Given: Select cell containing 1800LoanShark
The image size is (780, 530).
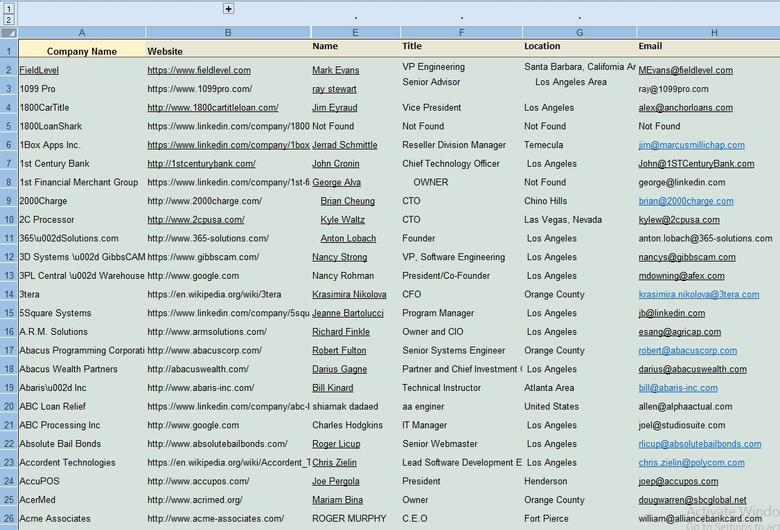Looking at the screenshot, I should pos(82,126).
